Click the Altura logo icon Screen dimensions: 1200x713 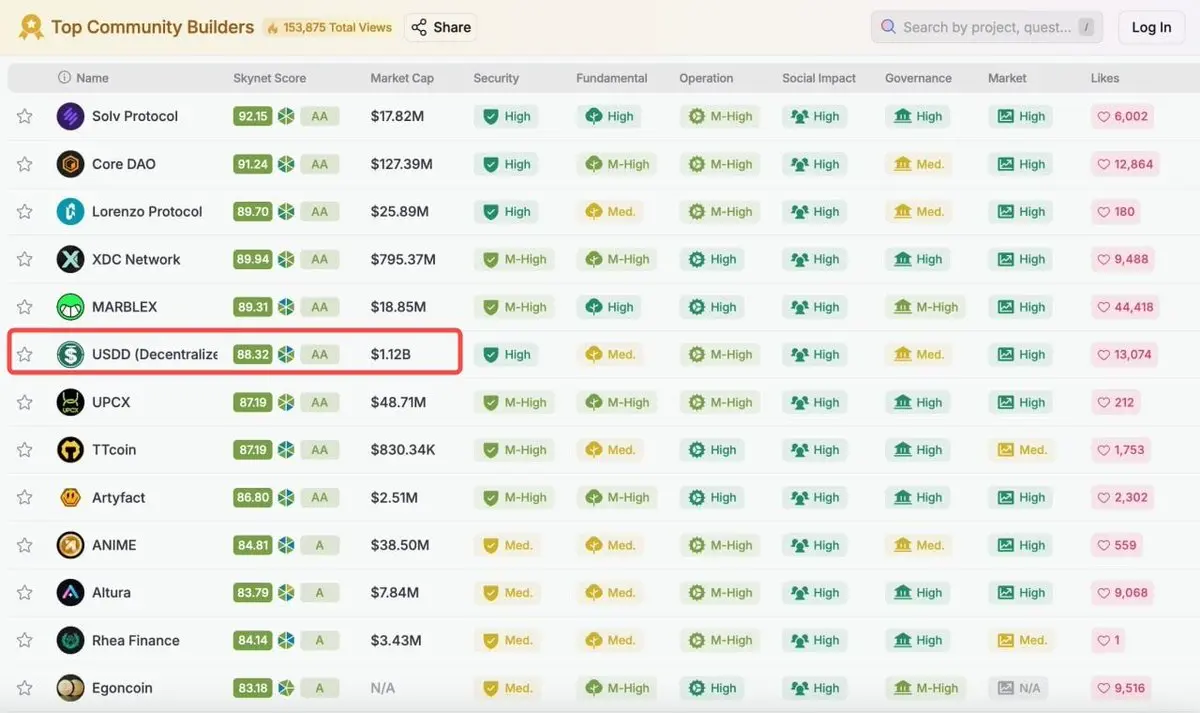[x=70, y=592]
